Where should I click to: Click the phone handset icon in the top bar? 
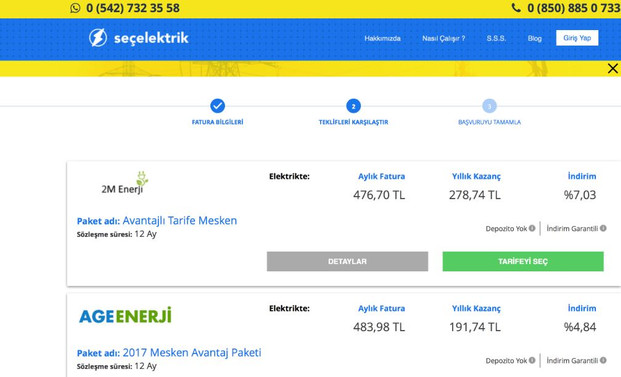(516, 8)
